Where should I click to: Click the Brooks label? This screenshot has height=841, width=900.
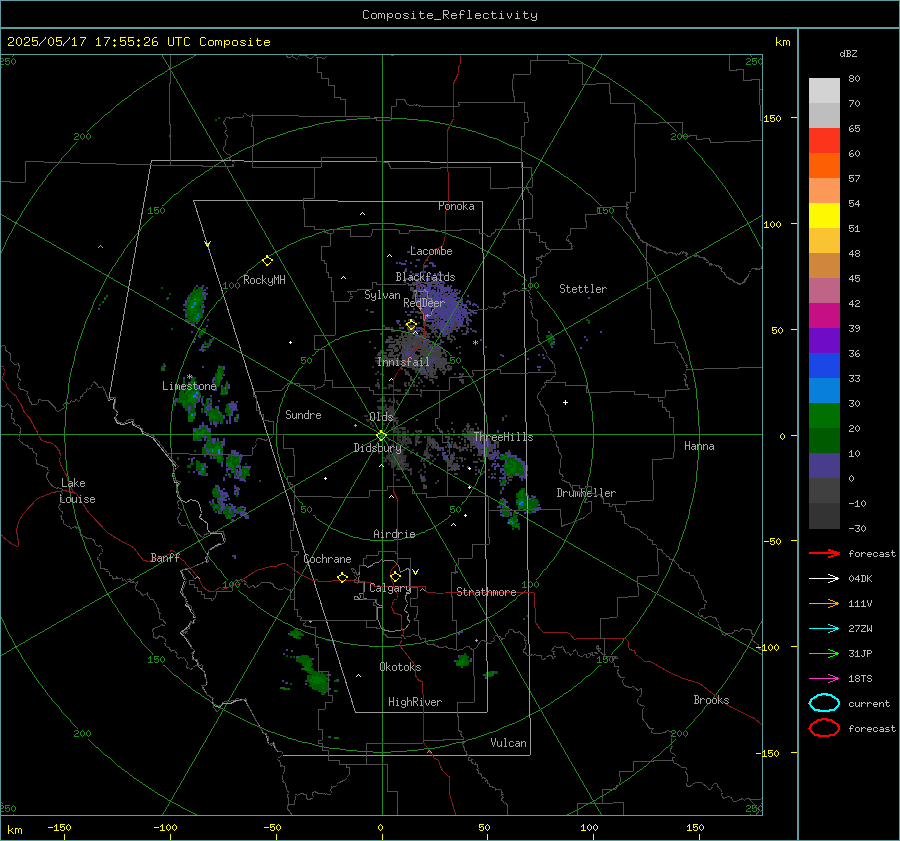(711, 700)
